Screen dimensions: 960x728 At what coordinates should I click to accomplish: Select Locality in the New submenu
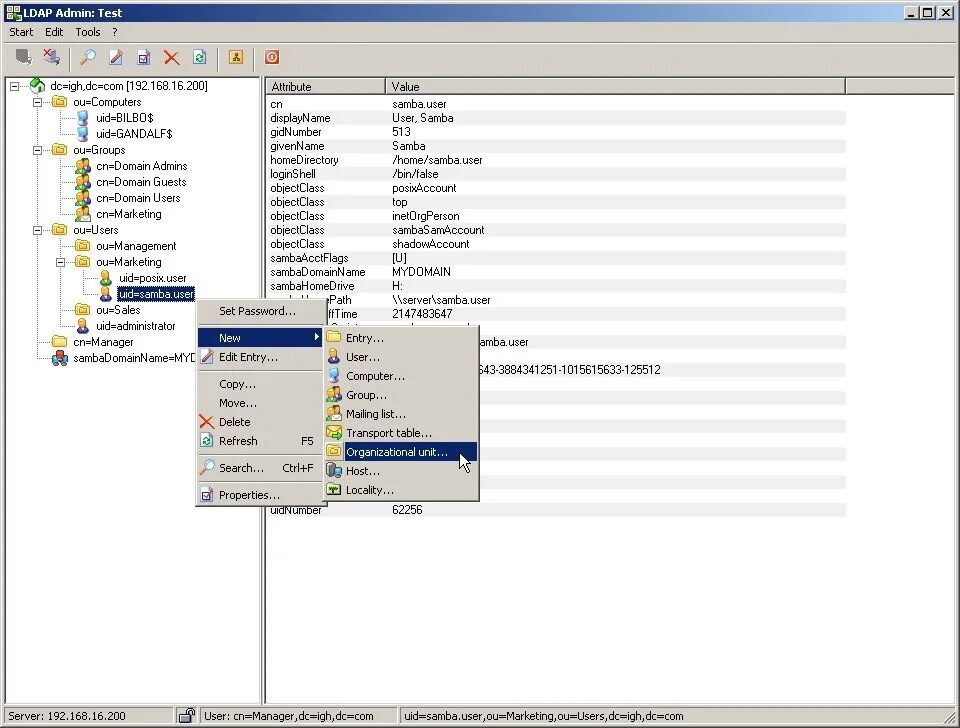coord(401,490)
